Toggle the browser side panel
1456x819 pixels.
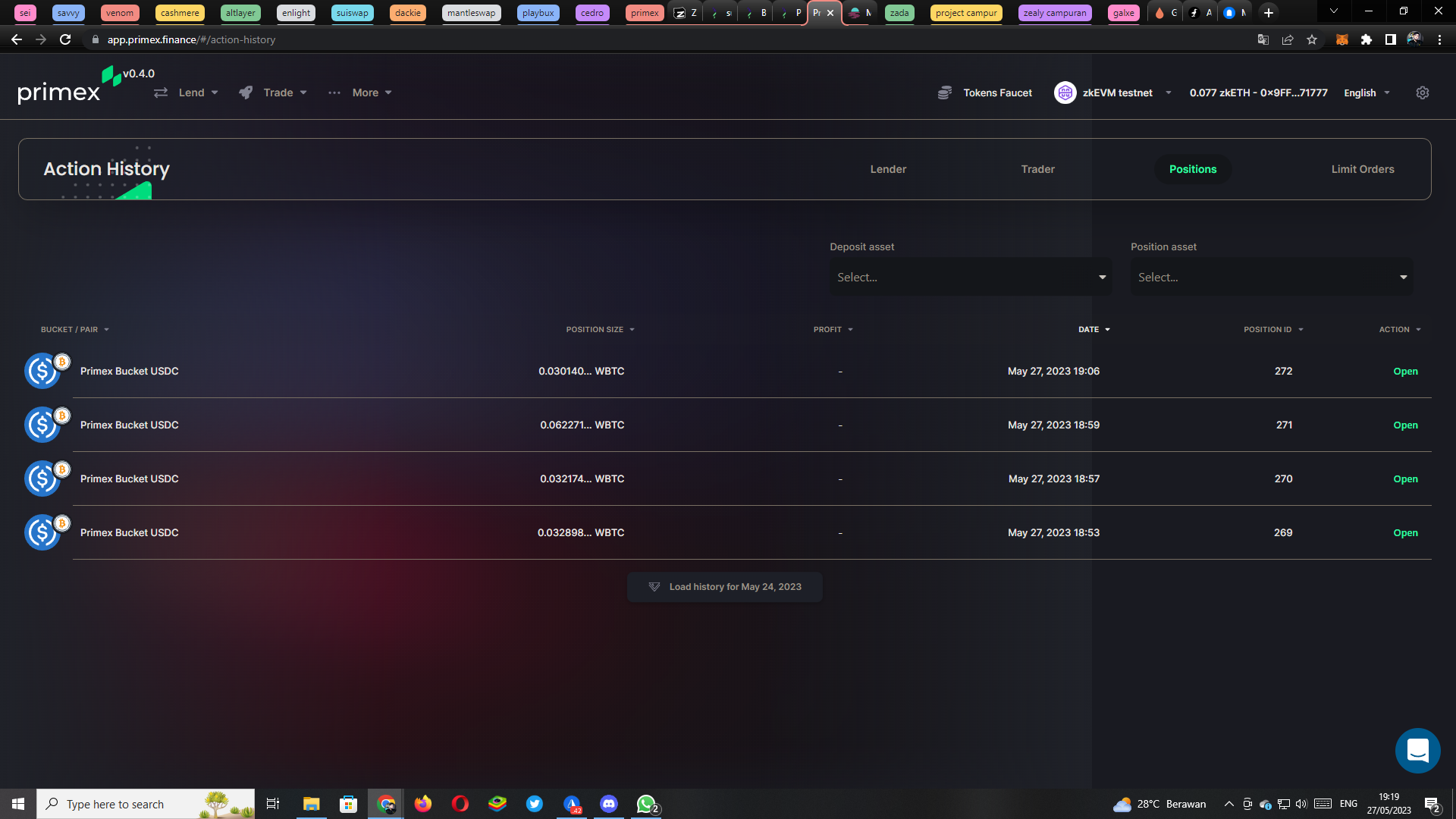(x=1390, y=39)
